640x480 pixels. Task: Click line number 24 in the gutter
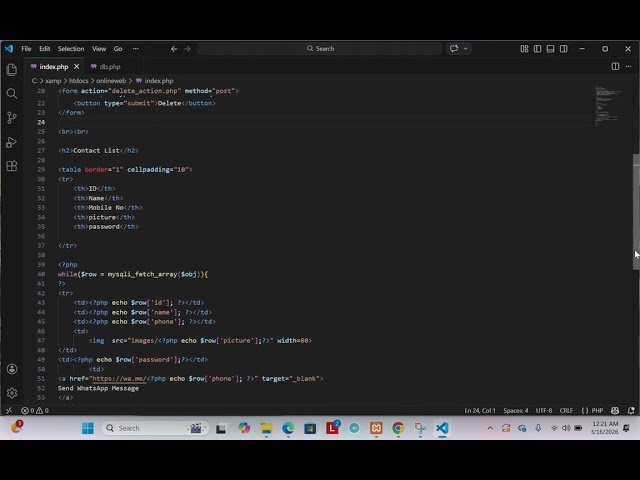tap(41, 122)
